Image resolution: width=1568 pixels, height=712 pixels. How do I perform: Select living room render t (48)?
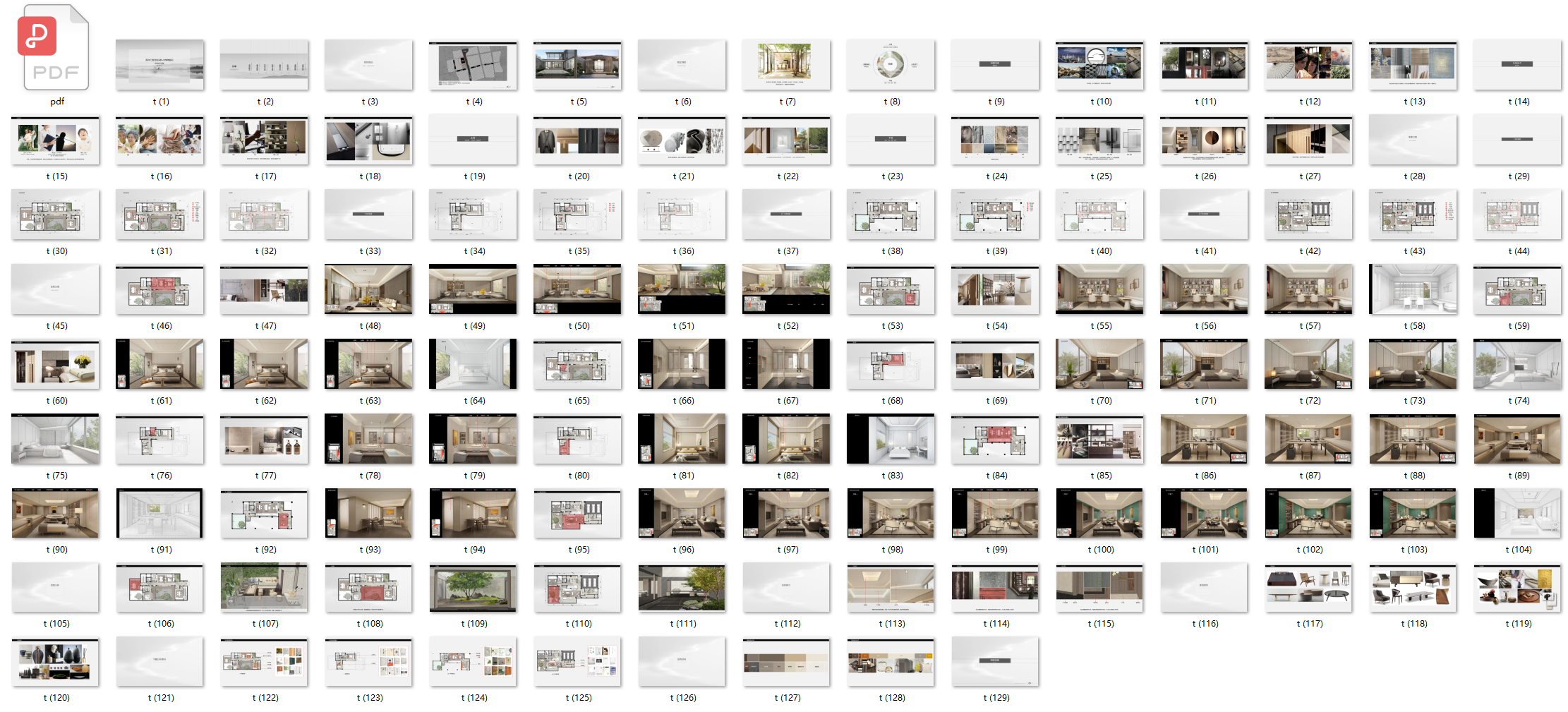tap(369, 289)
